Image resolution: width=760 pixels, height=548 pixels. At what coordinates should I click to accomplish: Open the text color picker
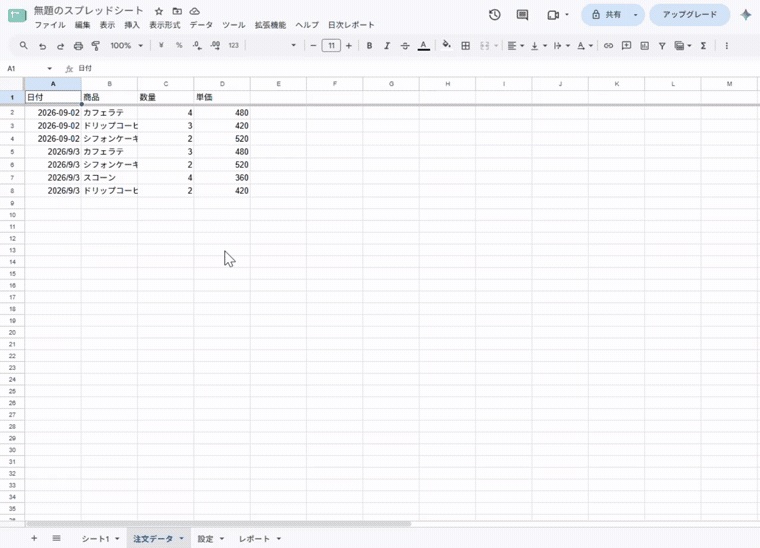pyautogui.click(x=424, y=46)
